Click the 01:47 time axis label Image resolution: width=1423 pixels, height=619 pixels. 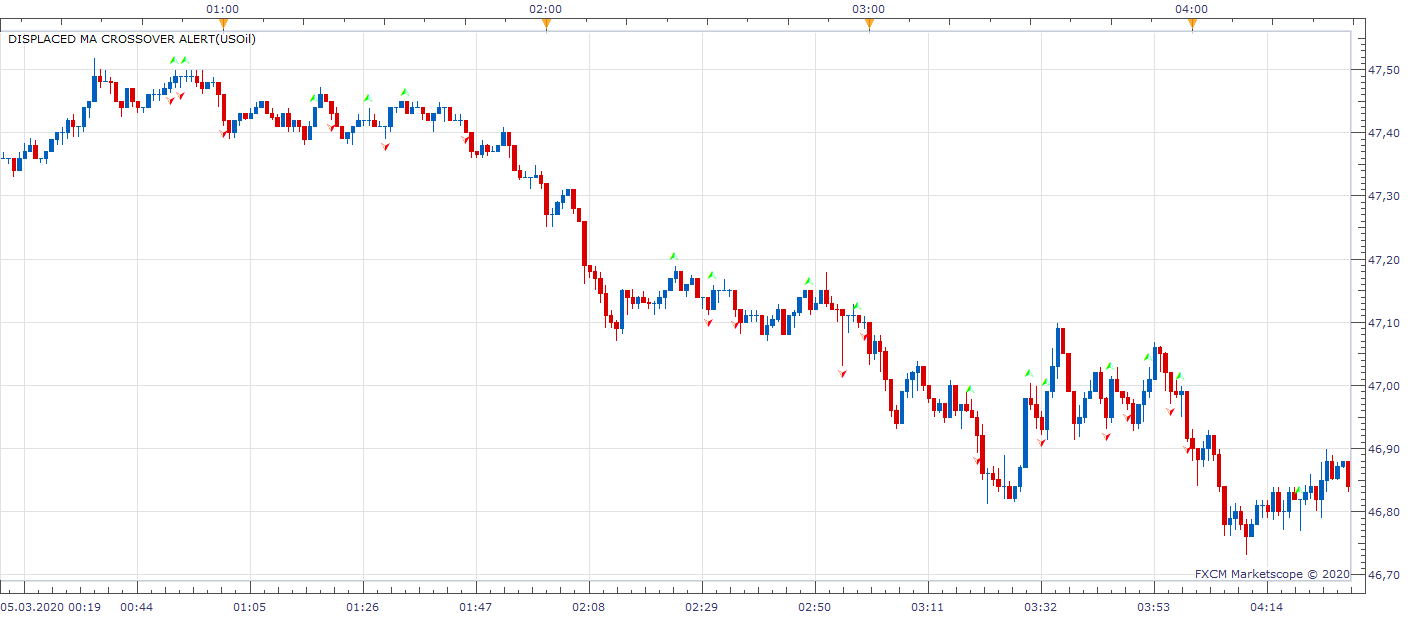[476, 607]
